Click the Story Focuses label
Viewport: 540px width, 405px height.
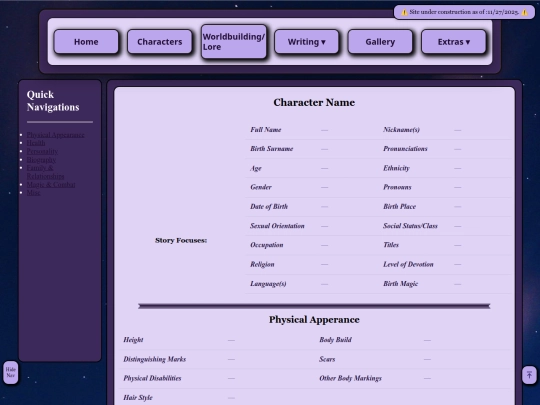point(181,240)
